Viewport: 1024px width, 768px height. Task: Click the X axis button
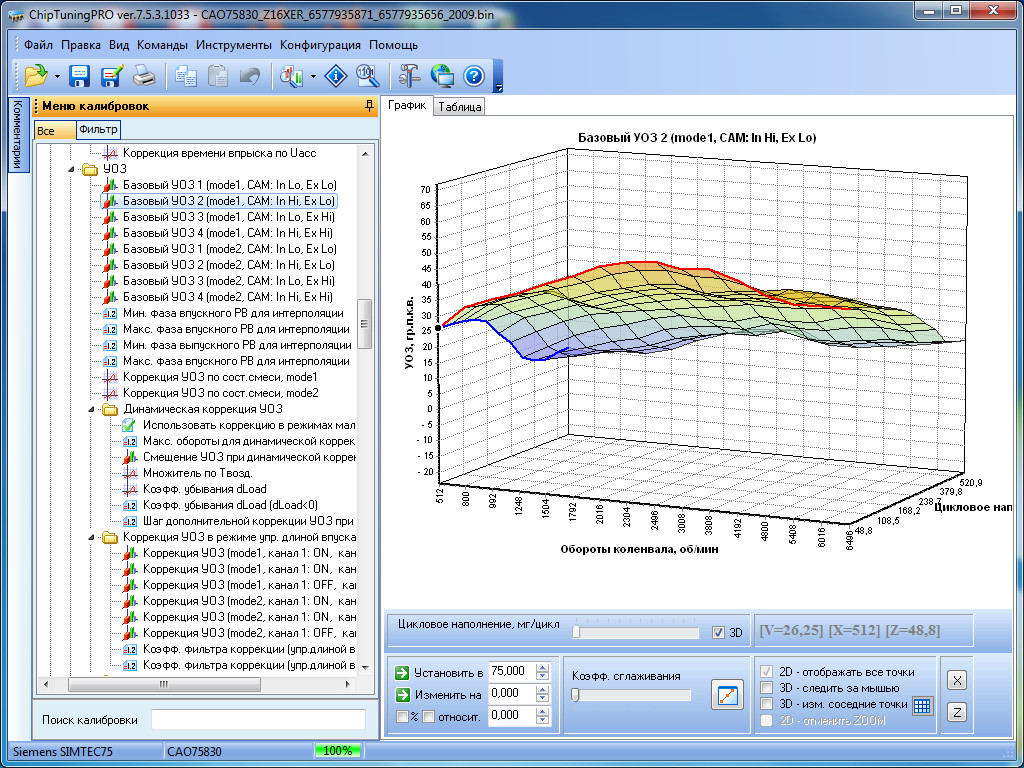pyautogui.click(x=957, y=681)
